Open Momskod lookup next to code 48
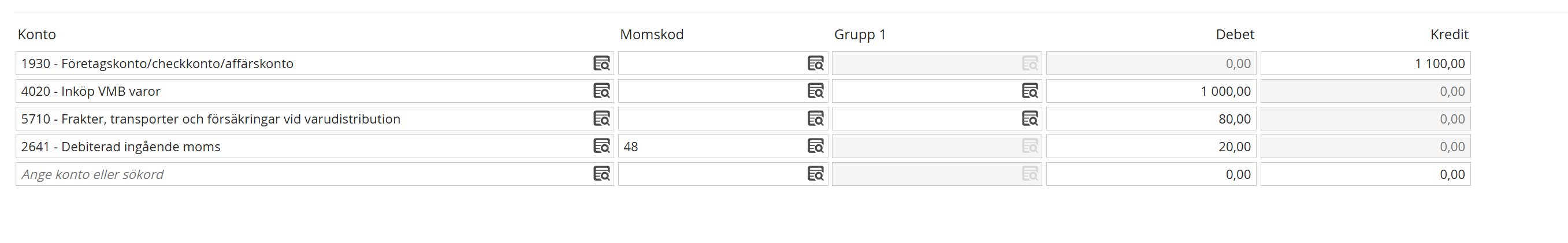 pos(816,147)
